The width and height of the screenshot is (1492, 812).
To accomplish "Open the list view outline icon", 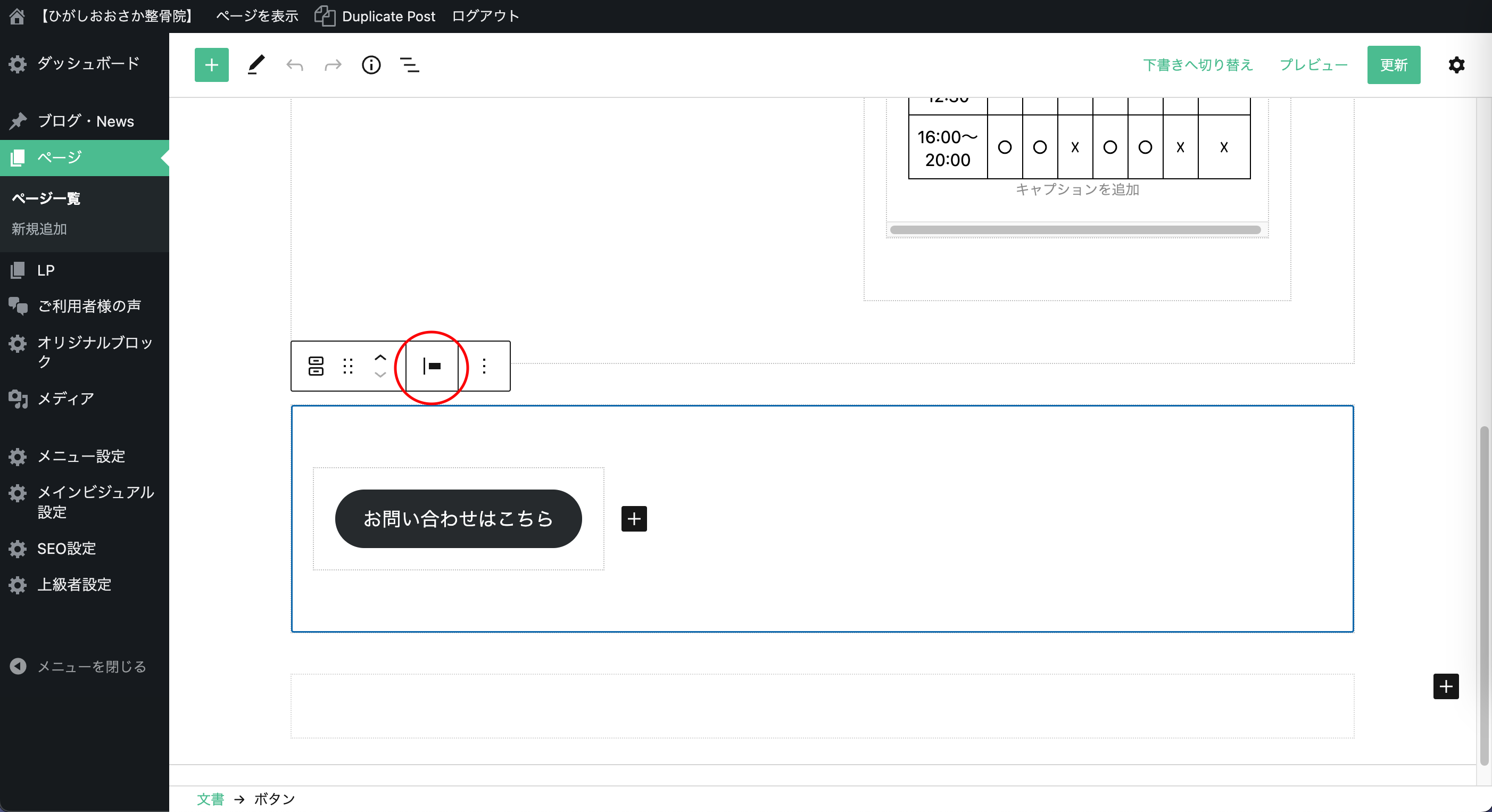I will tap(410, 65).
